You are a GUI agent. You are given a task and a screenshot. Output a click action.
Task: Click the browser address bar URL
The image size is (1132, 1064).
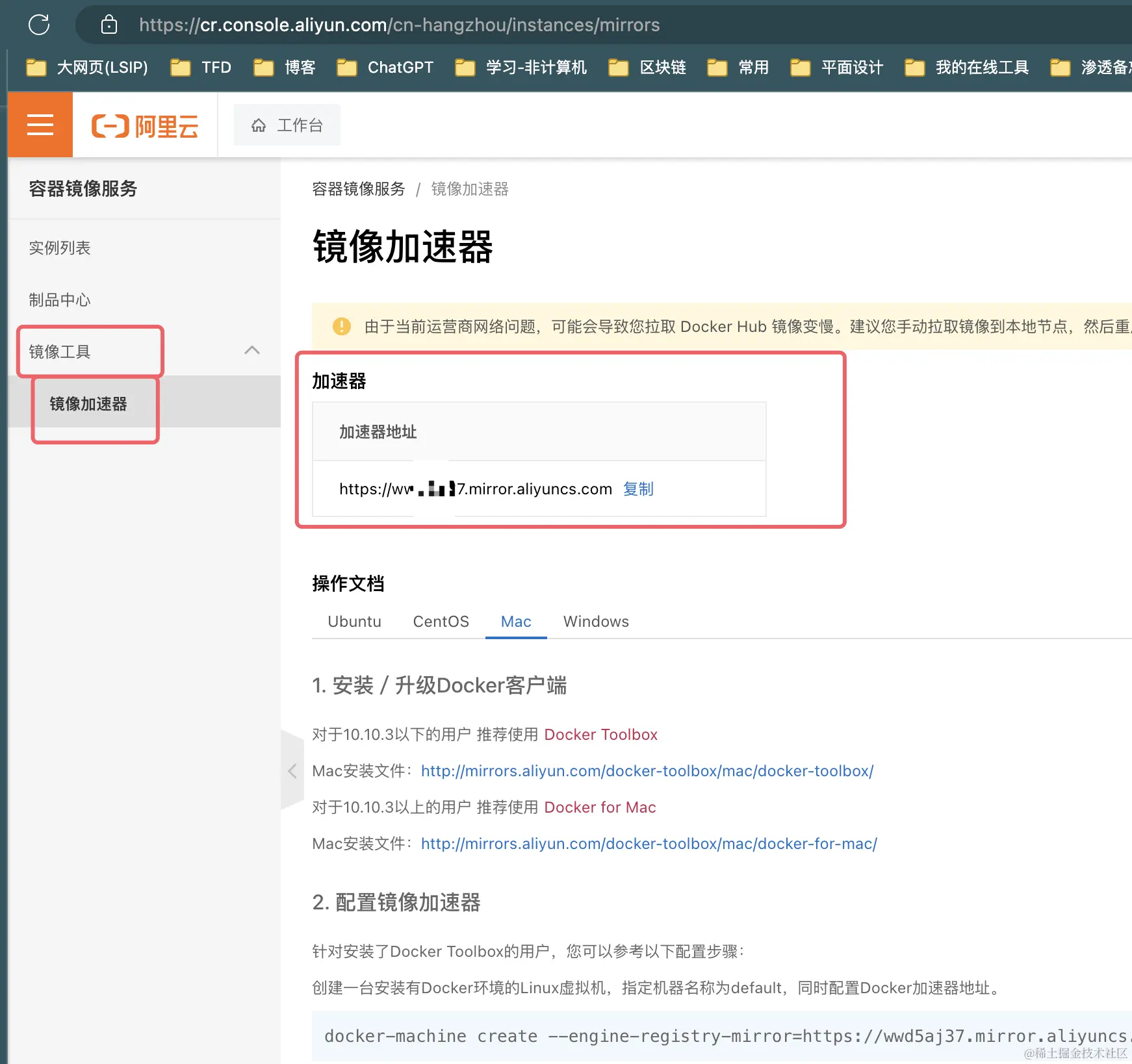[x=399, y=25]
